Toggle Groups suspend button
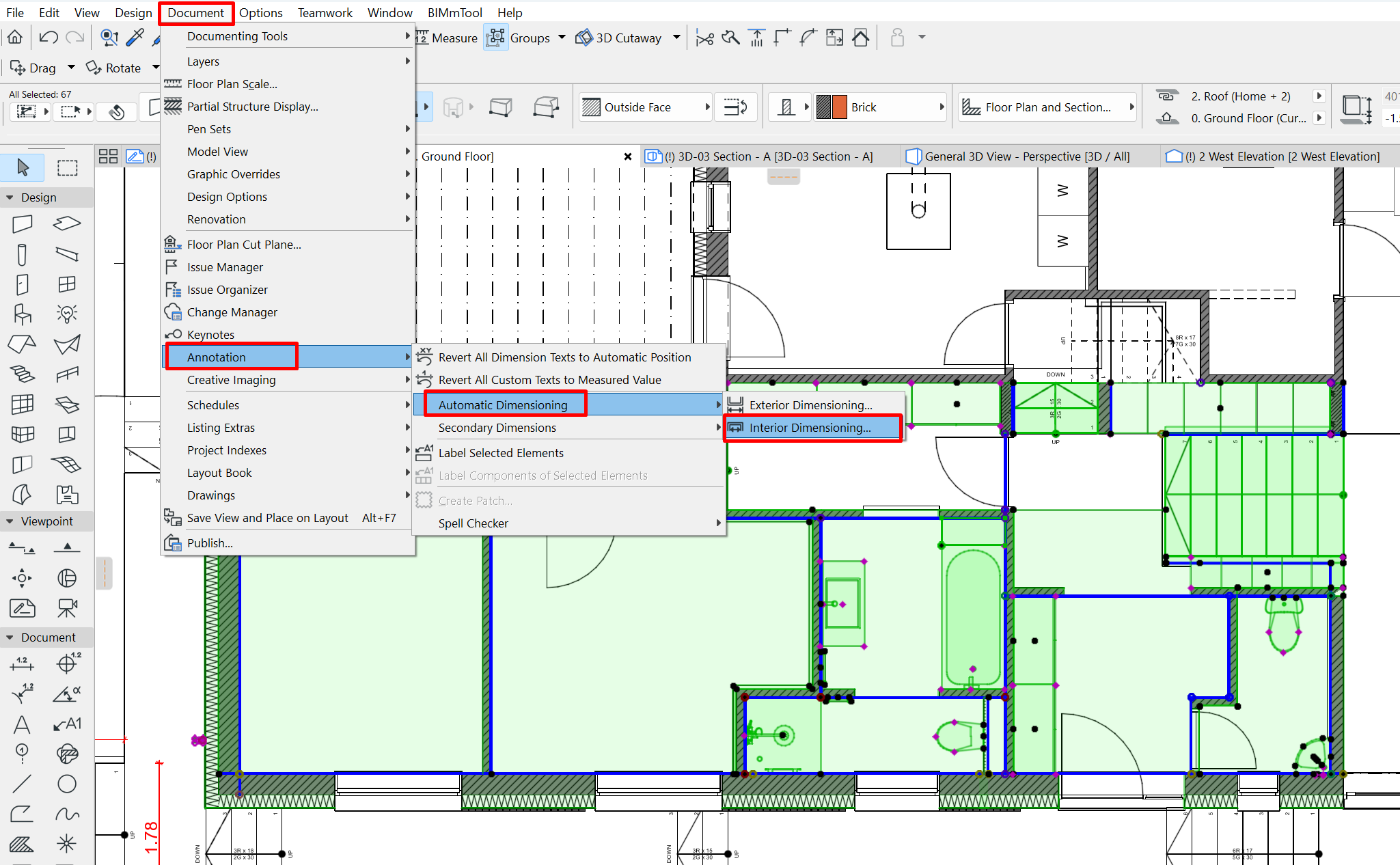Viewport: 1400px width, 865px height. (496, 38)
